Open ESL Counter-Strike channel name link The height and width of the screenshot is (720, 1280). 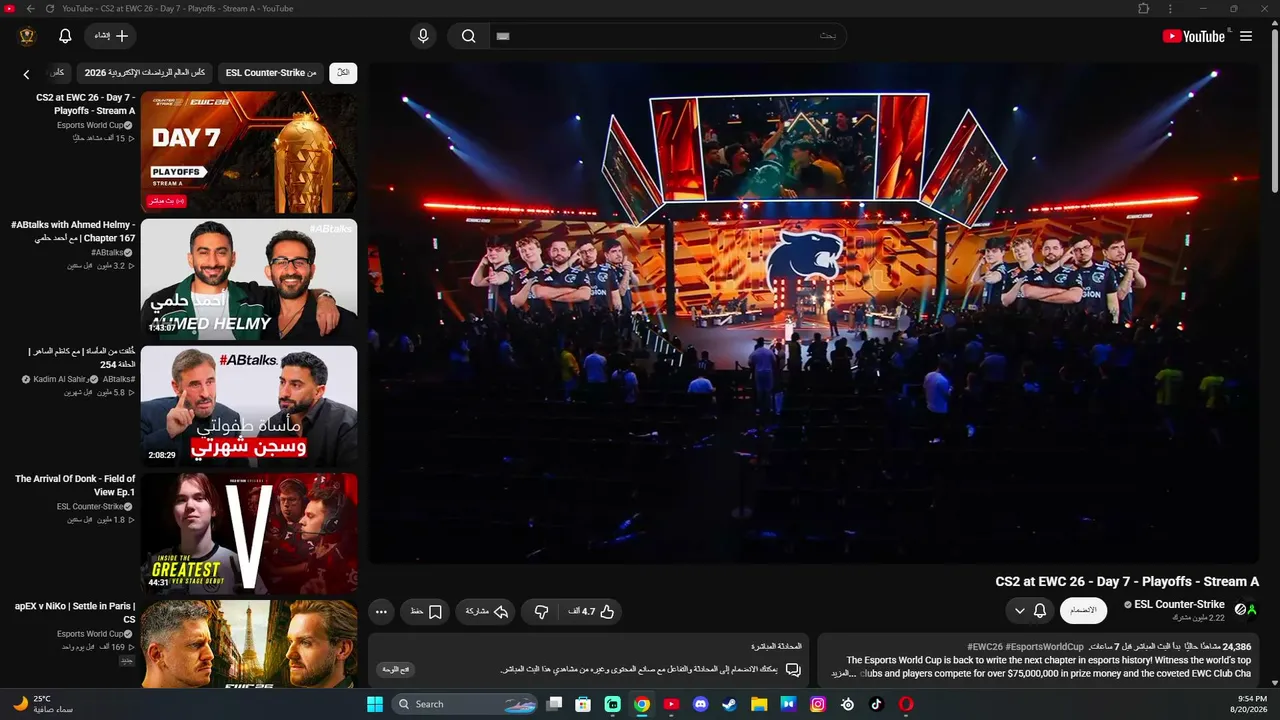(x=1179, y=604)
